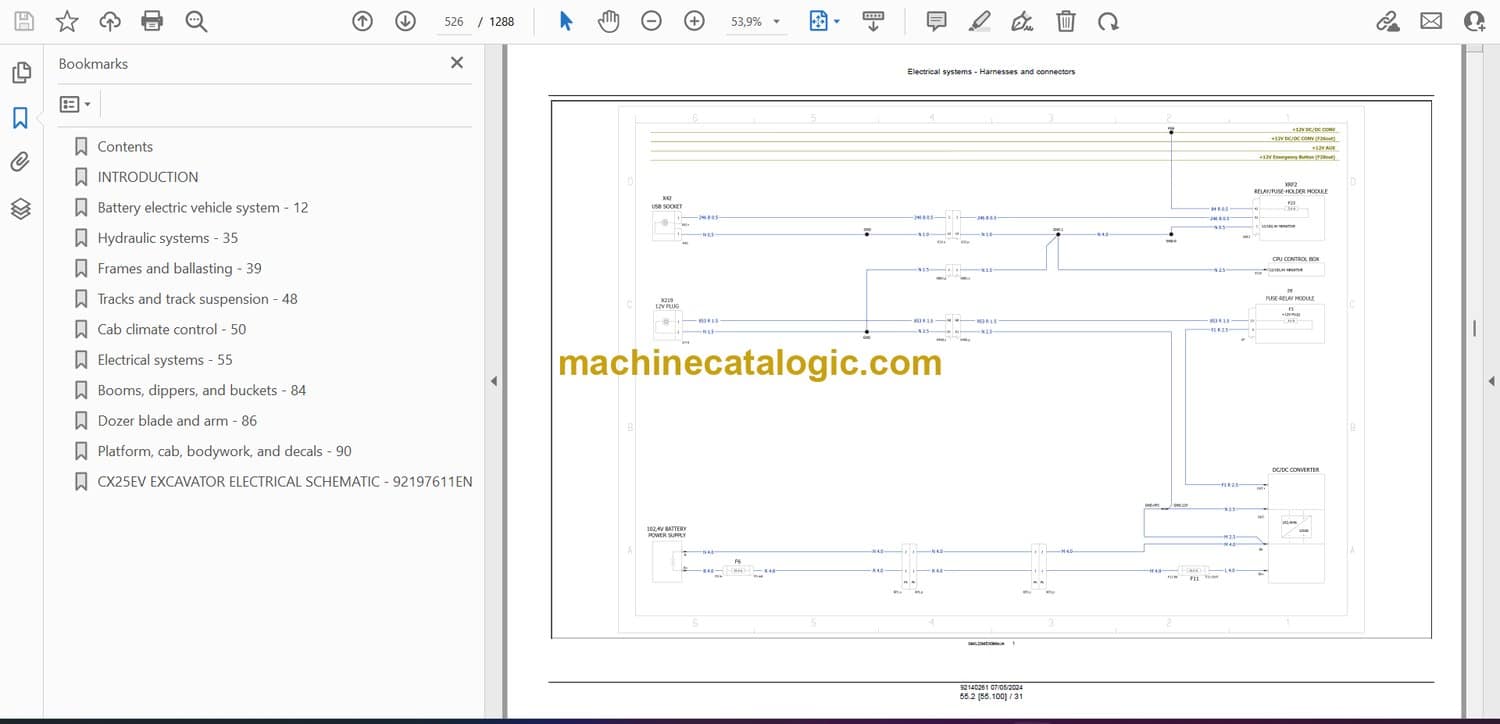The height and width of the screenshot is (724, 1500).
Task: Collapse the left navigation pane arrow
Action: click(x=493, y=381)
